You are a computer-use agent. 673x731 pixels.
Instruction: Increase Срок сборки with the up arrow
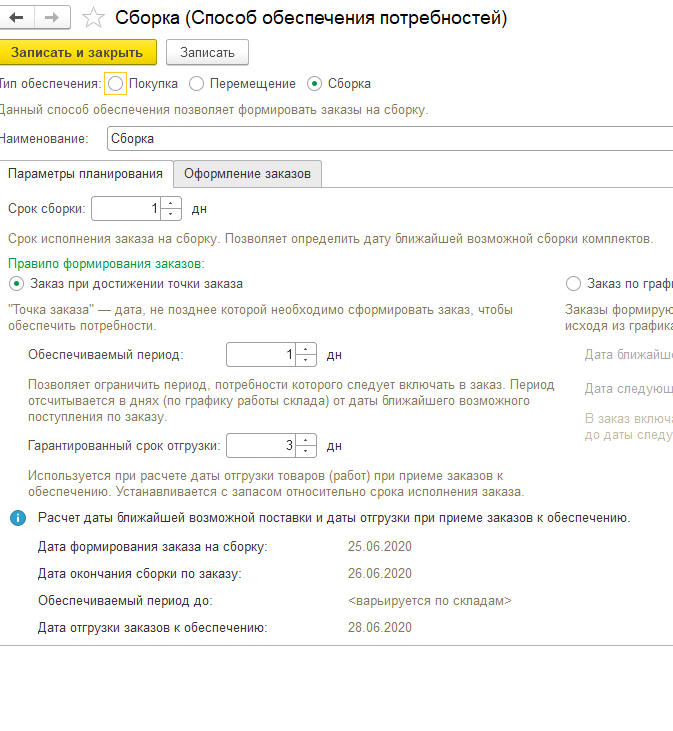click(x=171, y=203)
